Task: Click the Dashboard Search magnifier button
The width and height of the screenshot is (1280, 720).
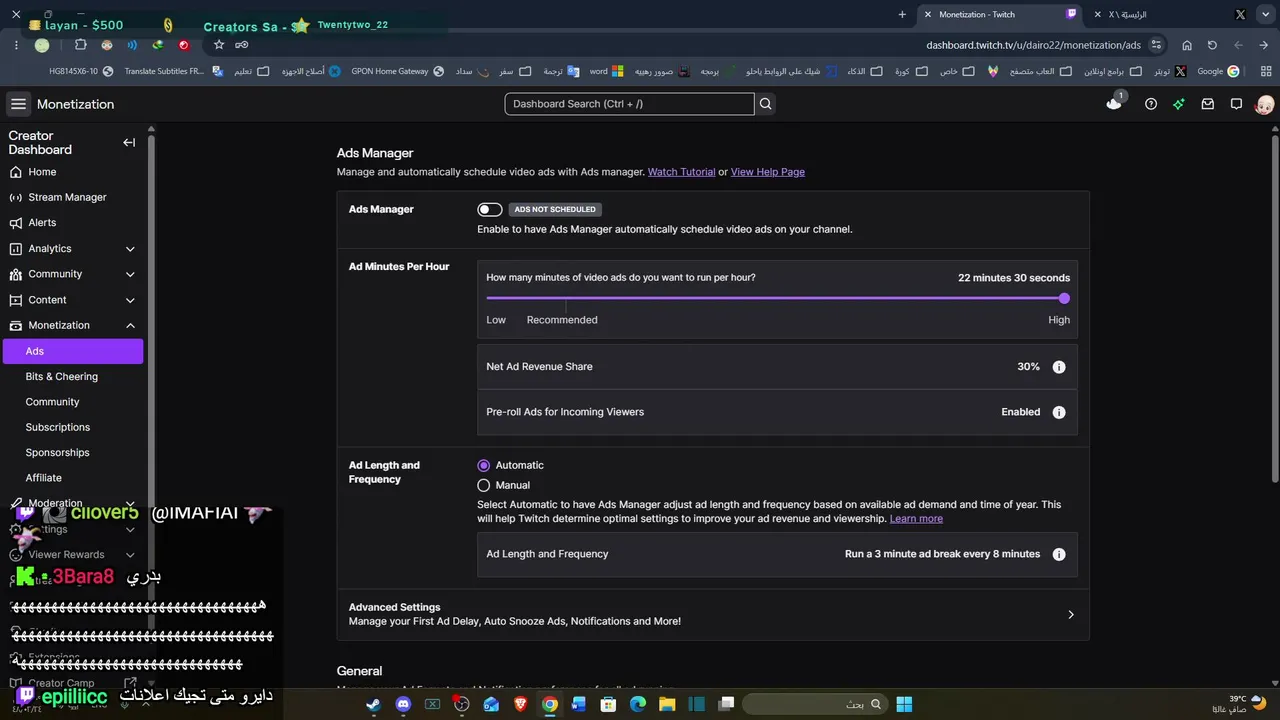Action: pos(766,104)
